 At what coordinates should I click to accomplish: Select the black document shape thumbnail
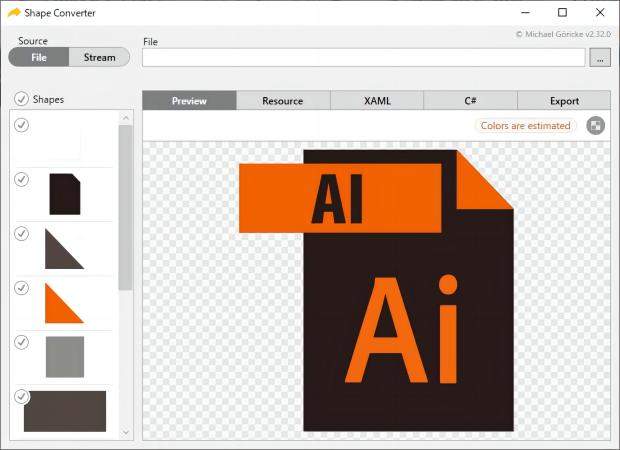[x=65, y=194]
